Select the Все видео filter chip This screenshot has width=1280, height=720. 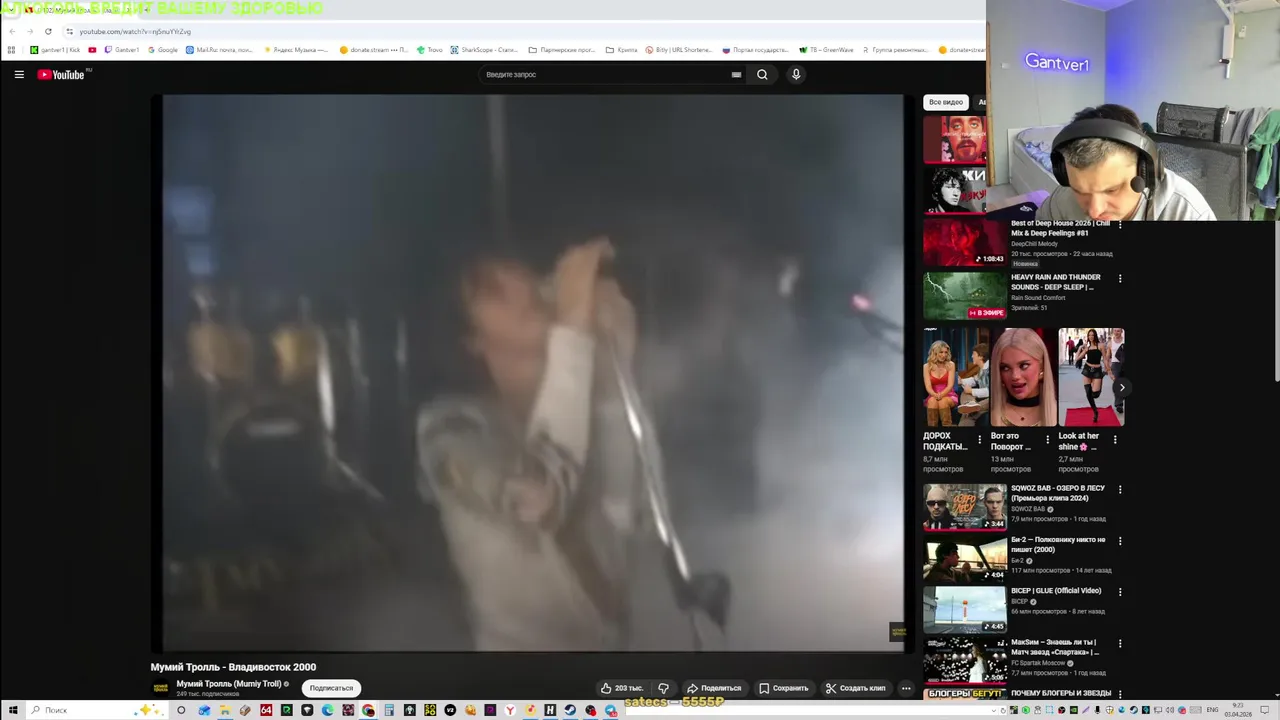[x=945, y=102]
